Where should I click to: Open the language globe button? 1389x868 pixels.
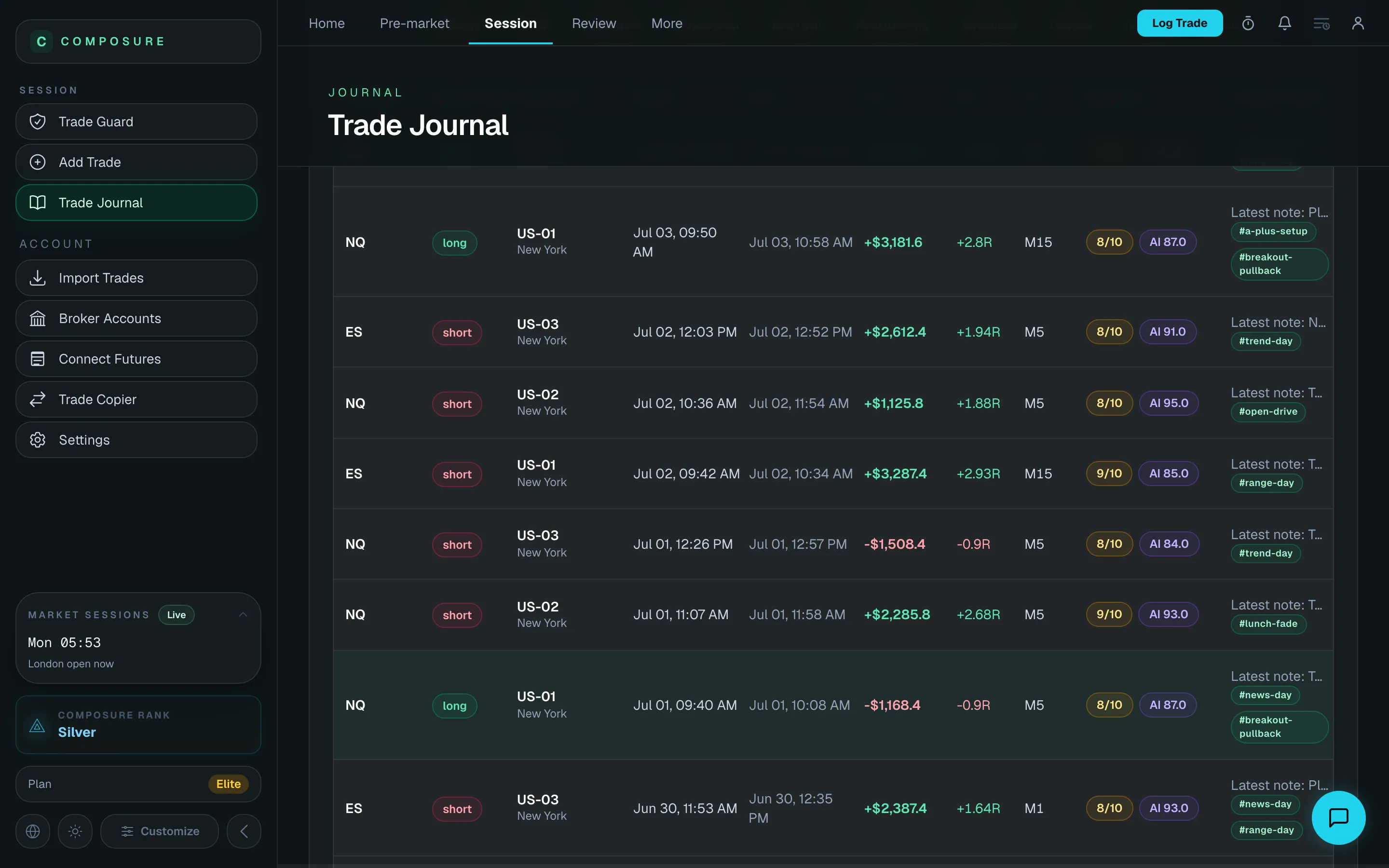pyautogui.click(x=33, y=831)
